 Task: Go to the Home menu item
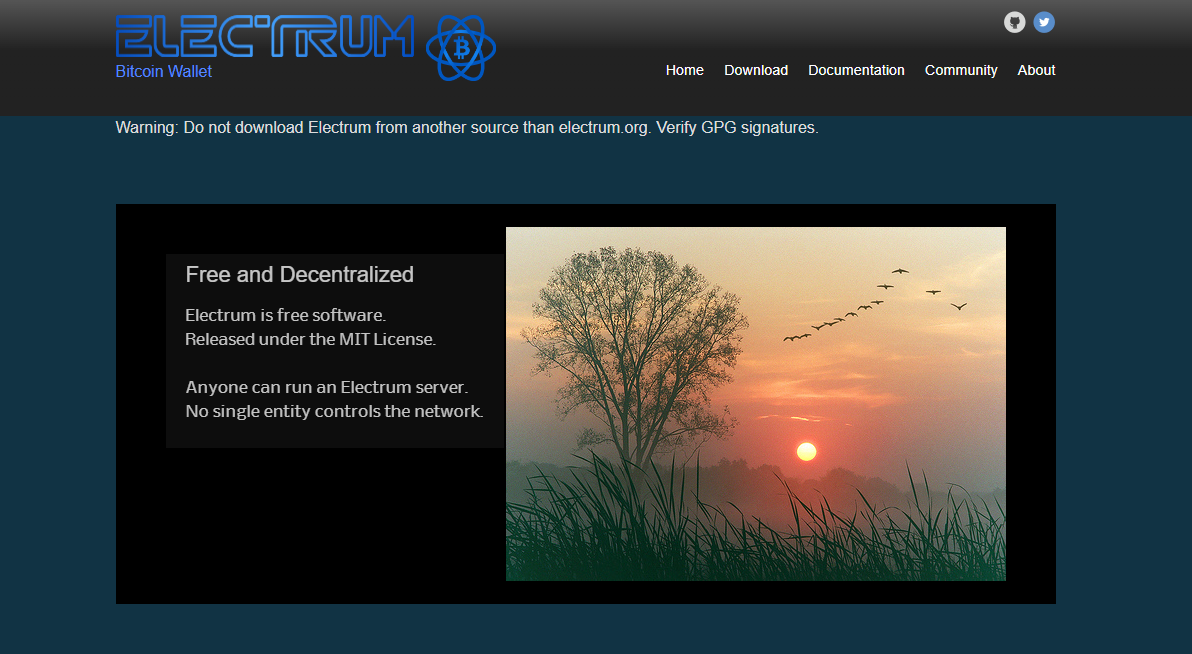[684, 70]
